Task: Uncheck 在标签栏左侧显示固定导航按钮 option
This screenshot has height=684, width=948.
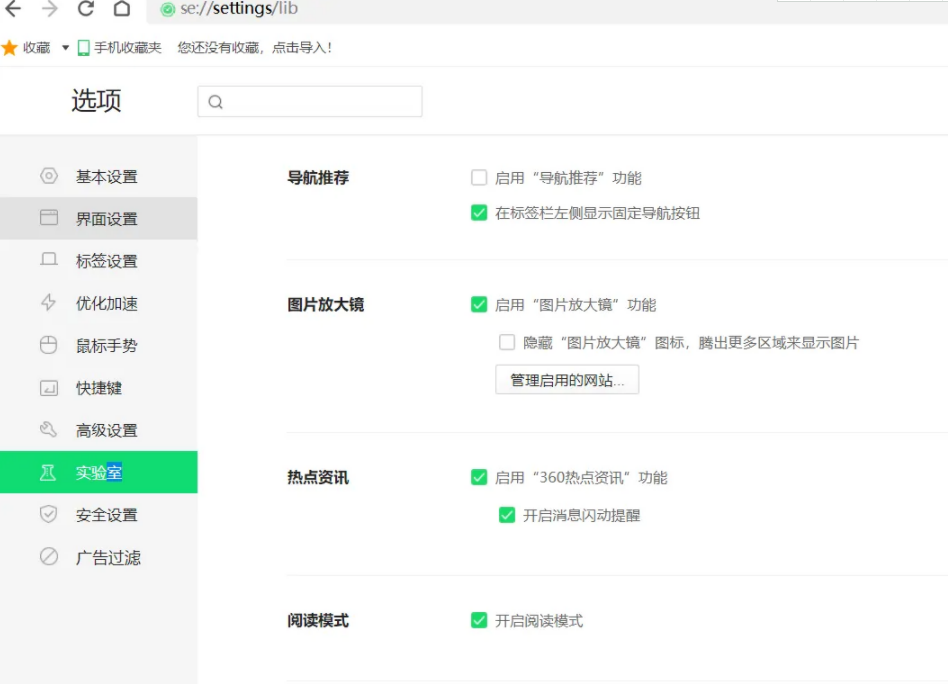Action: 479,213
